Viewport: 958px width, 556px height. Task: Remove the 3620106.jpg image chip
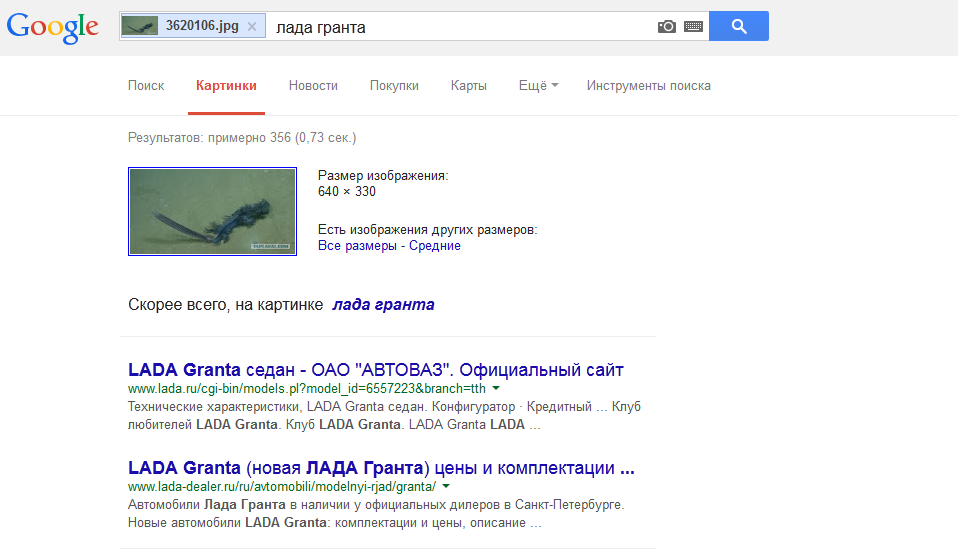pos(252,26)
